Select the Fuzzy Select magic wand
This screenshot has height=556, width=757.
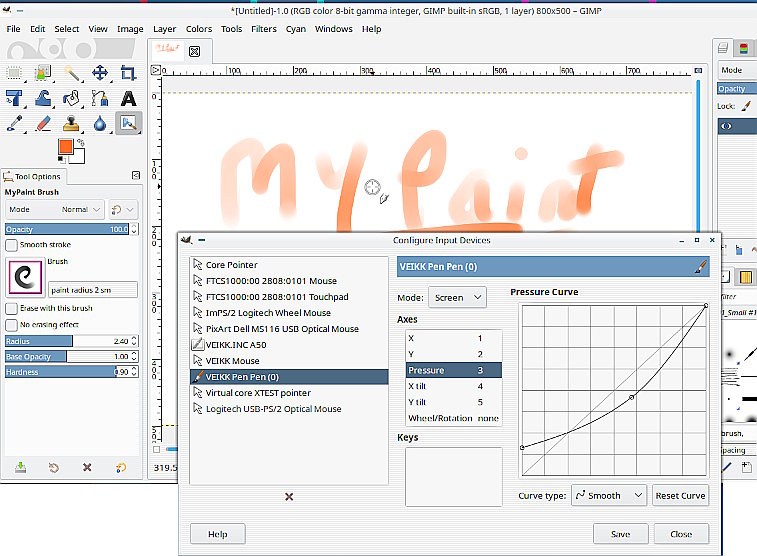[71, 73]
